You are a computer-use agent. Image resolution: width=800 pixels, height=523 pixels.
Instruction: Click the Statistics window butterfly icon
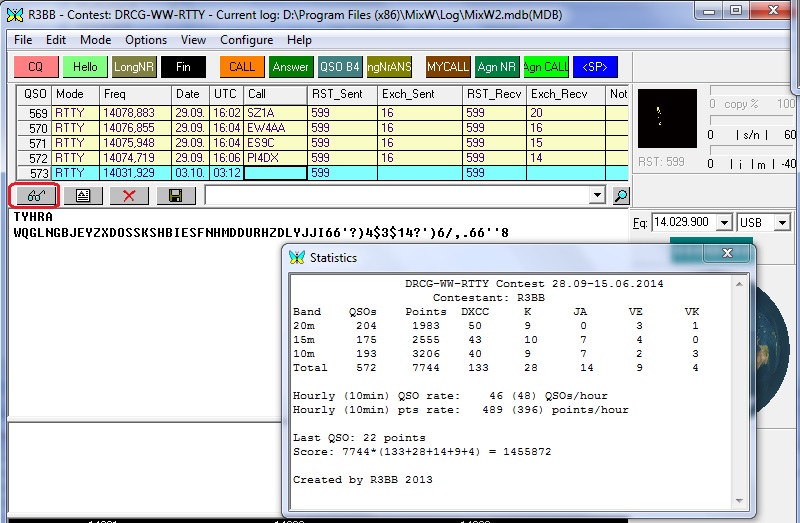point(296,257)
